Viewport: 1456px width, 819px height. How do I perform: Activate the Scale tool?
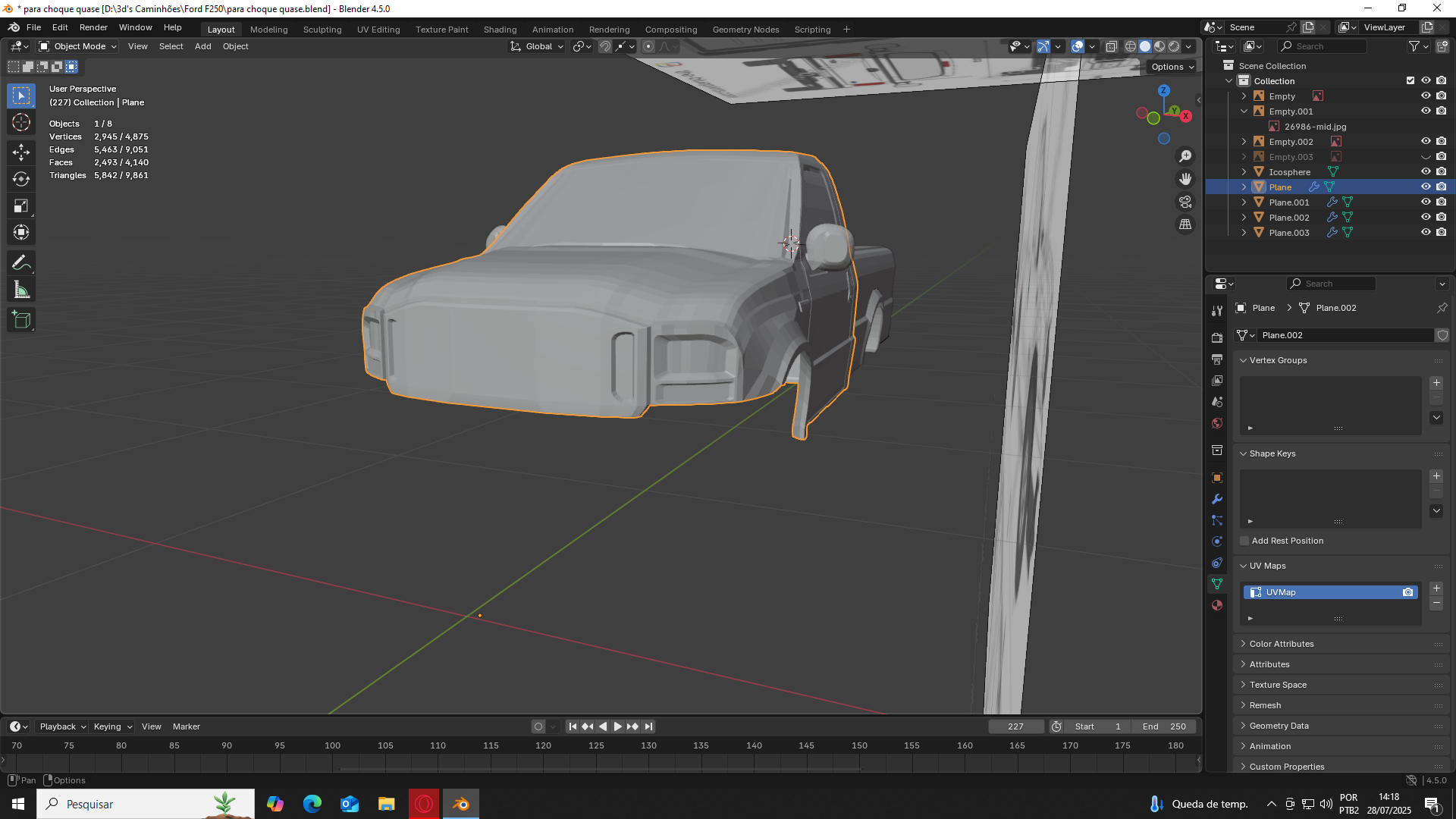click(21, 206)
